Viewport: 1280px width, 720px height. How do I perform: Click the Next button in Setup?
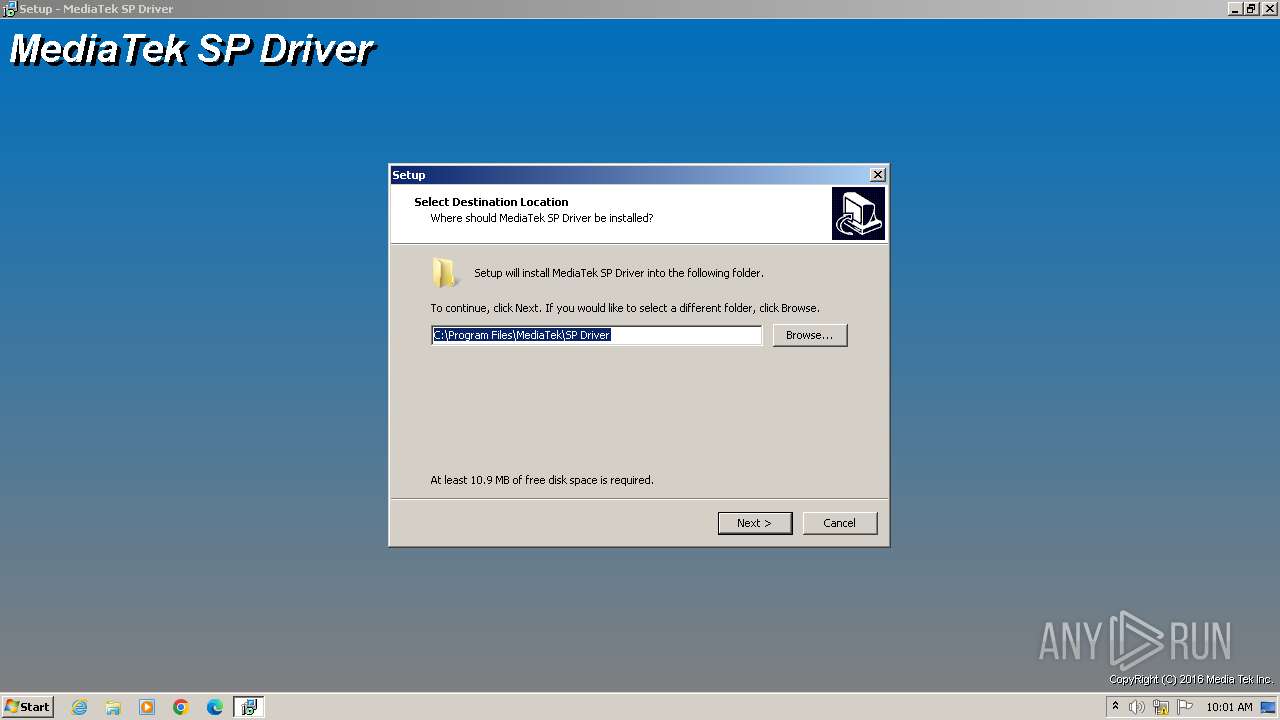pyautogui.click(x=755, y=523)
